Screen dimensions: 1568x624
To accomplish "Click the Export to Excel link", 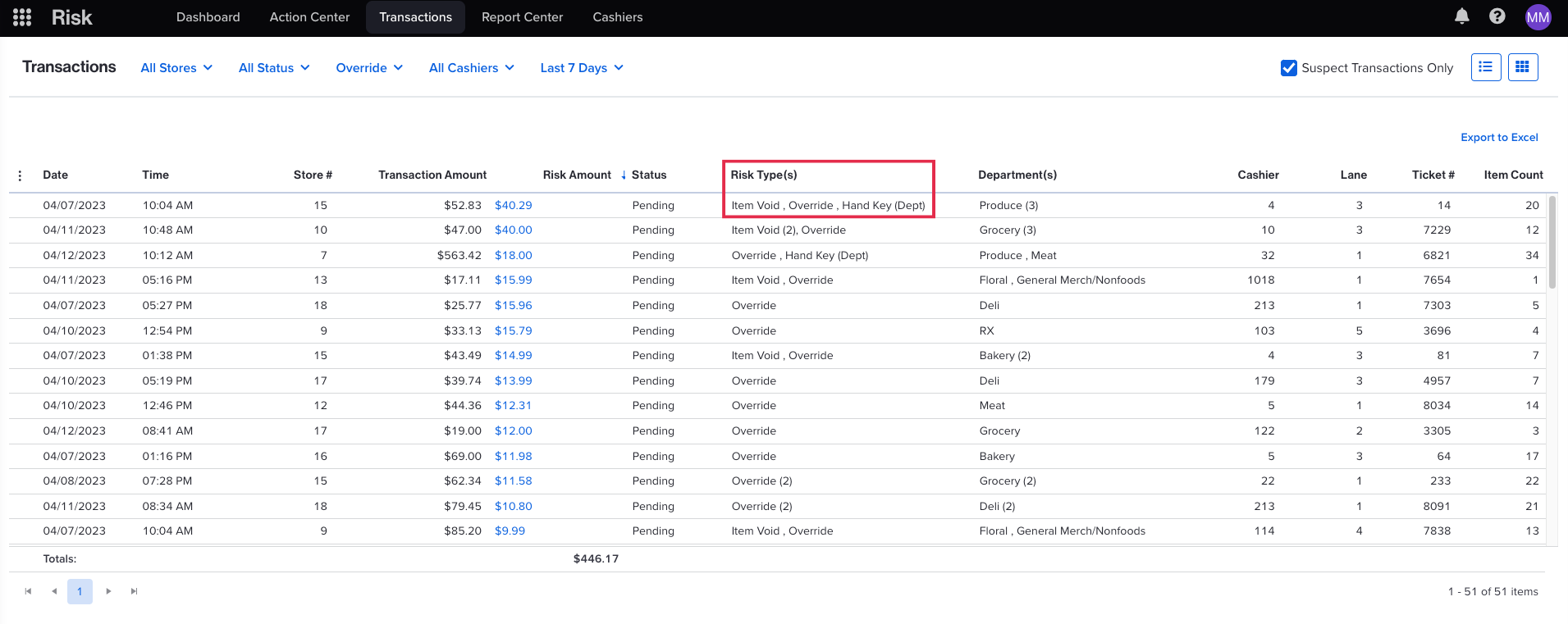I will (1498, 137).
